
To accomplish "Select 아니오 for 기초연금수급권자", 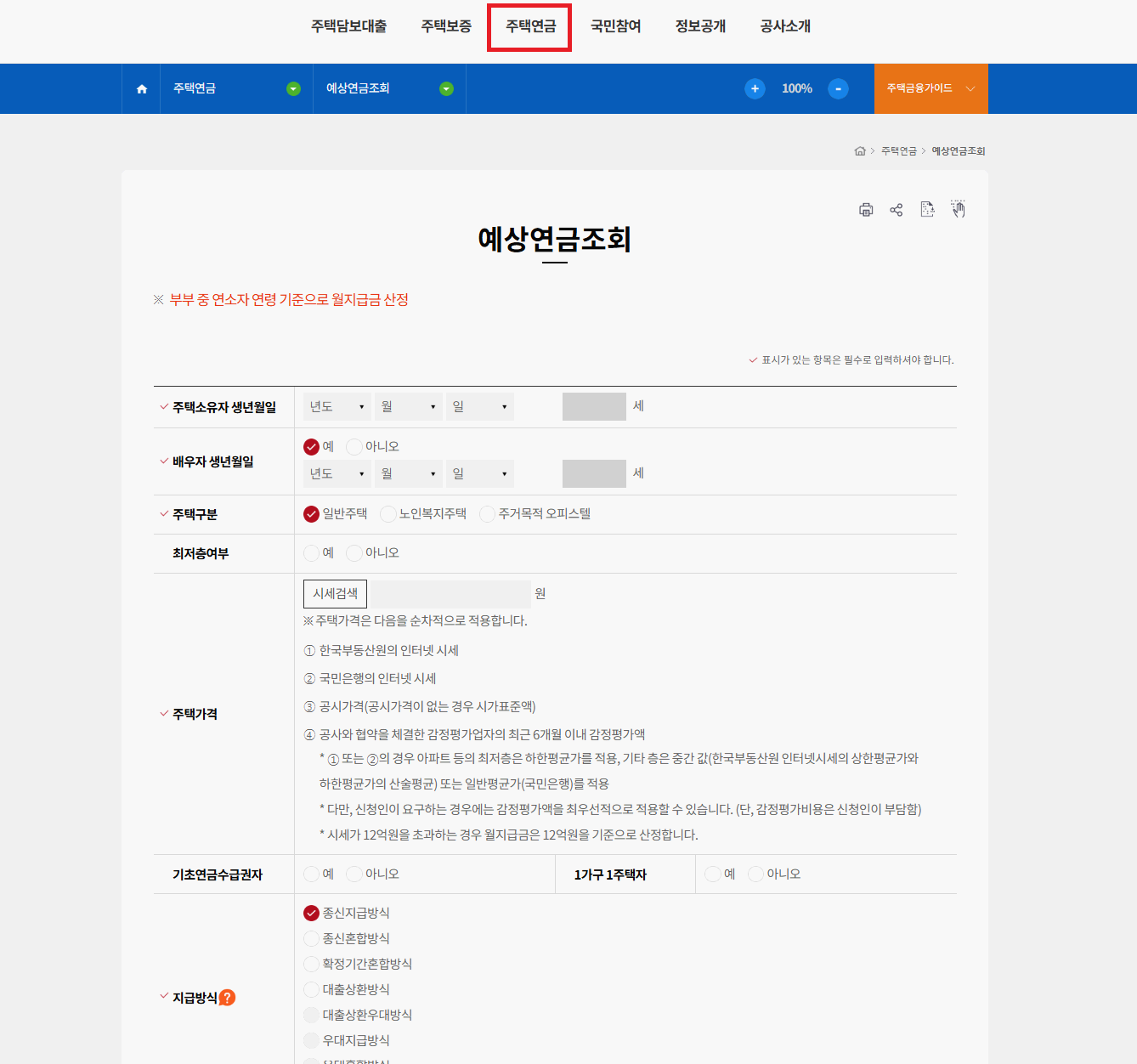I will pyautogui.click(x=354, y=874).
